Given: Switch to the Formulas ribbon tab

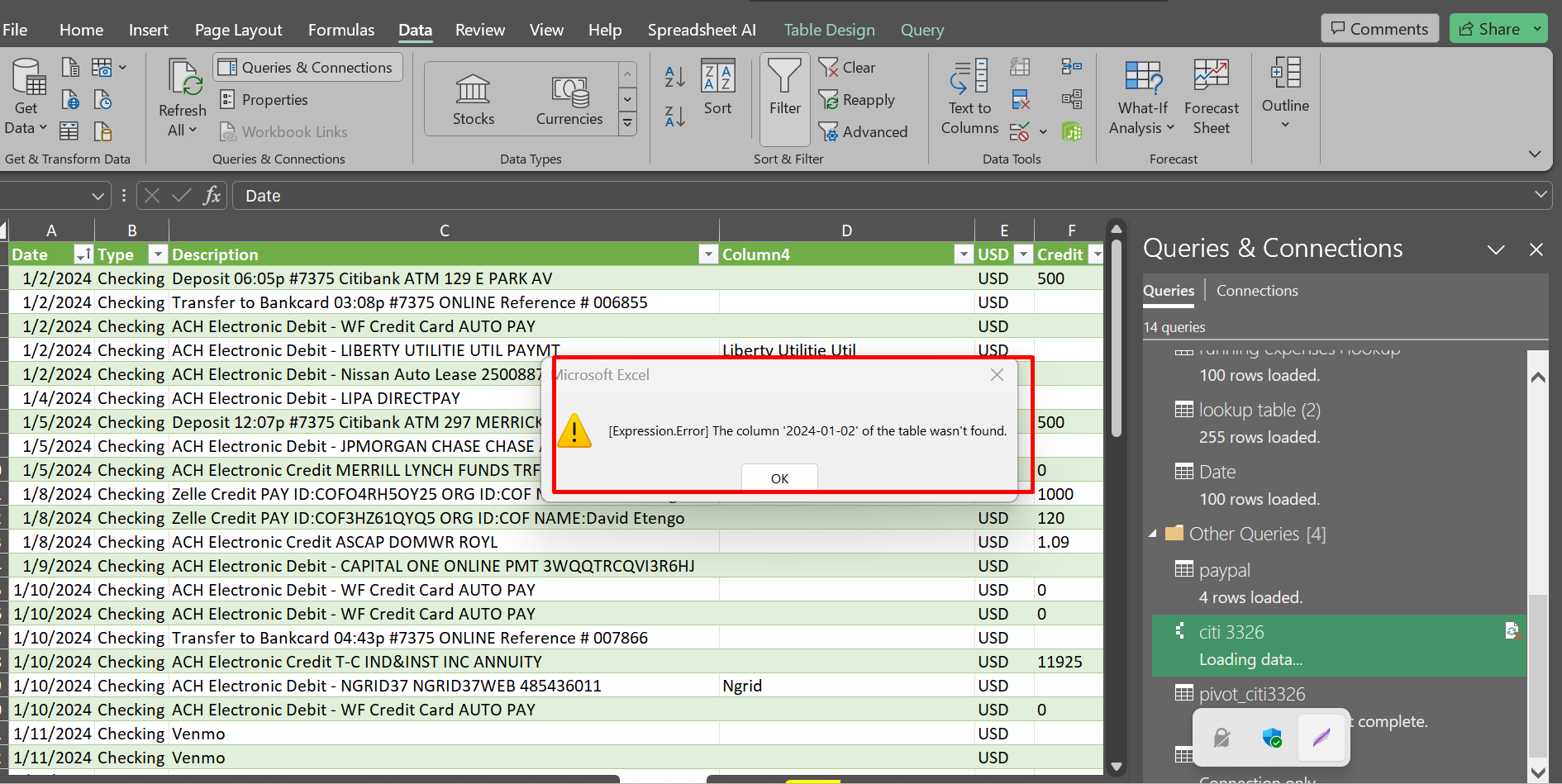Looking at the screenshot, I should pos(340,30).
